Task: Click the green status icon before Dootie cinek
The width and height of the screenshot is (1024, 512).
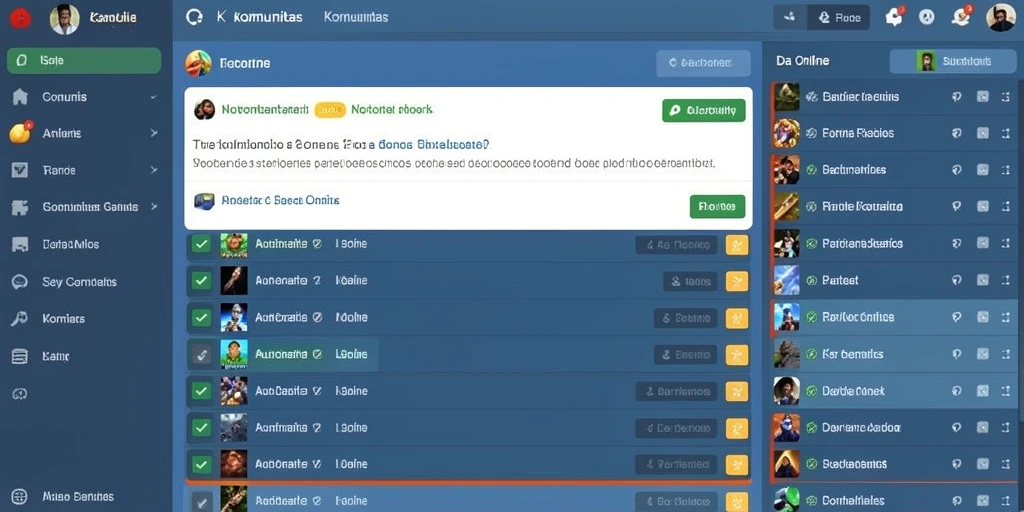Action: [x=812, y=391]
